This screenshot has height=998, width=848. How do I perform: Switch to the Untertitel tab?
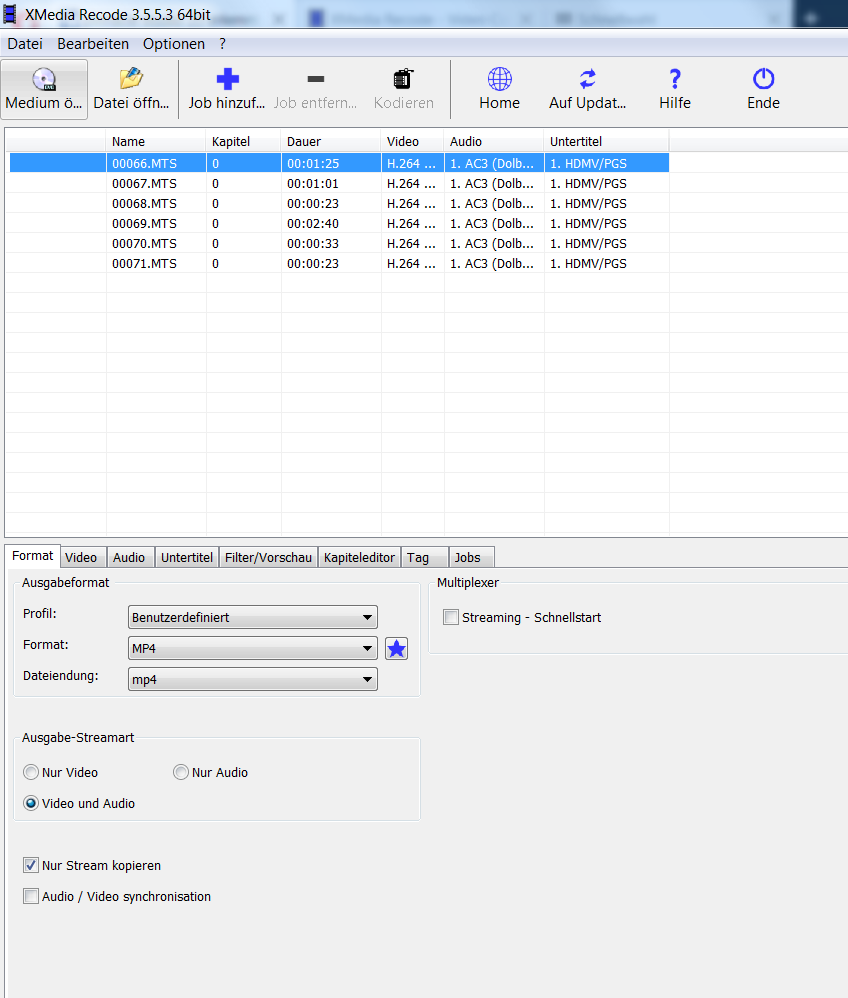click(x=187, y=558)
